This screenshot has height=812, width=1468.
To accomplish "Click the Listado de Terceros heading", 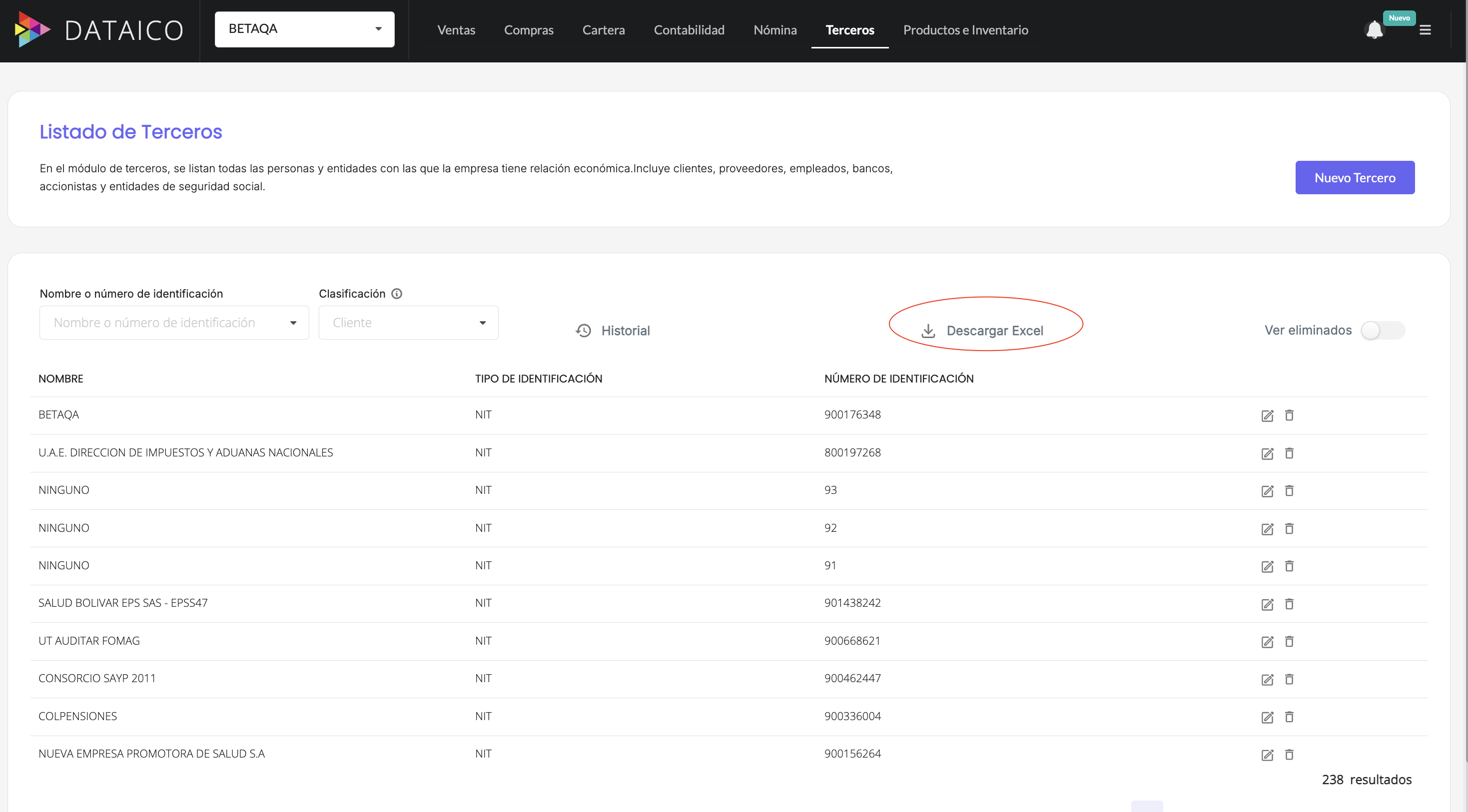I will 130,131.
